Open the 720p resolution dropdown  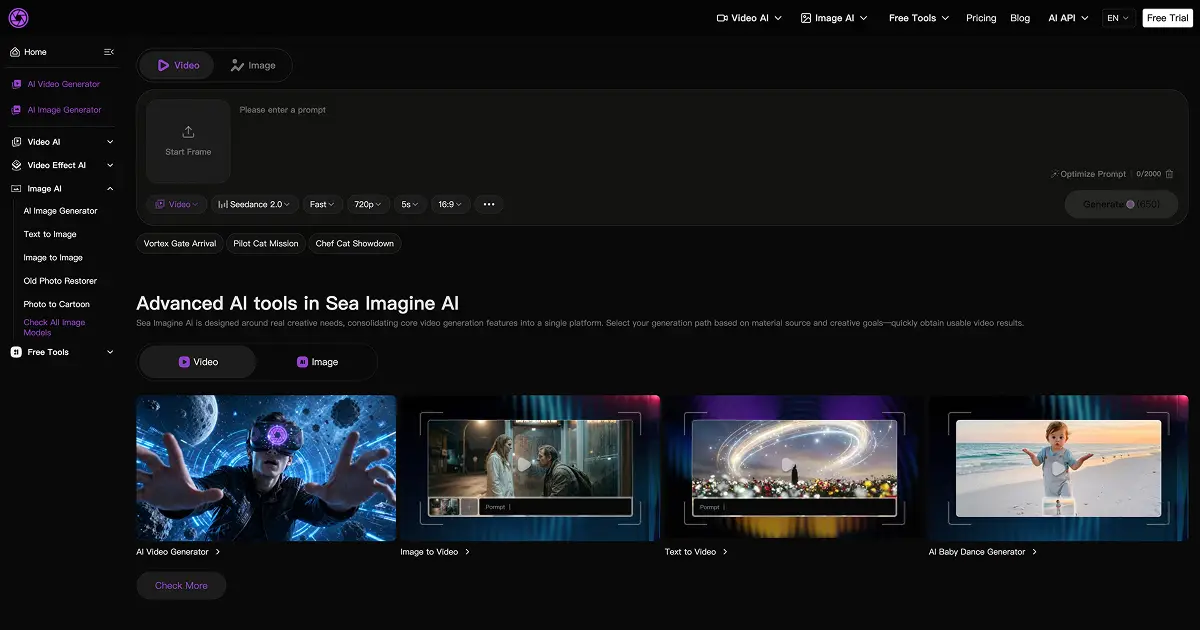point(368,204)
